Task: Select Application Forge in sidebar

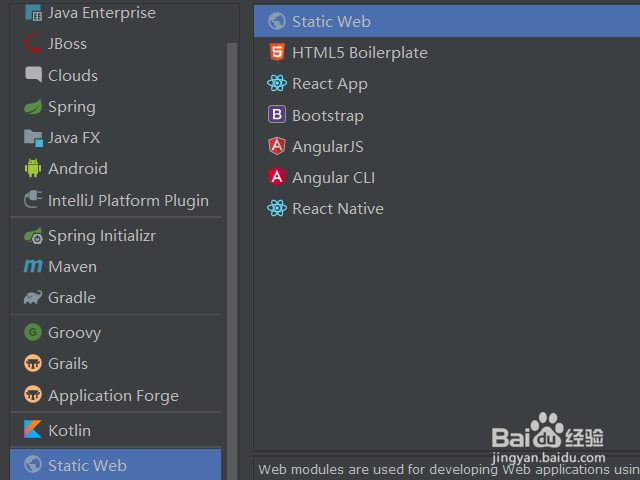Action: [113, 396]
